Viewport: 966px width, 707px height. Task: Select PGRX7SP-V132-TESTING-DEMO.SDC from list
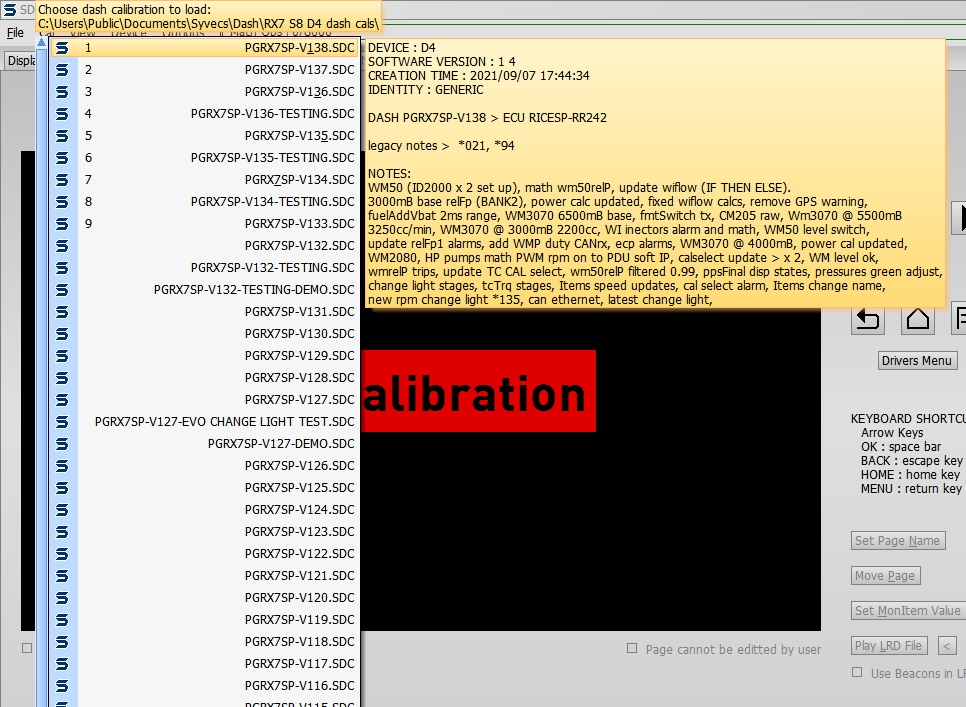click(x=254, y=290)
